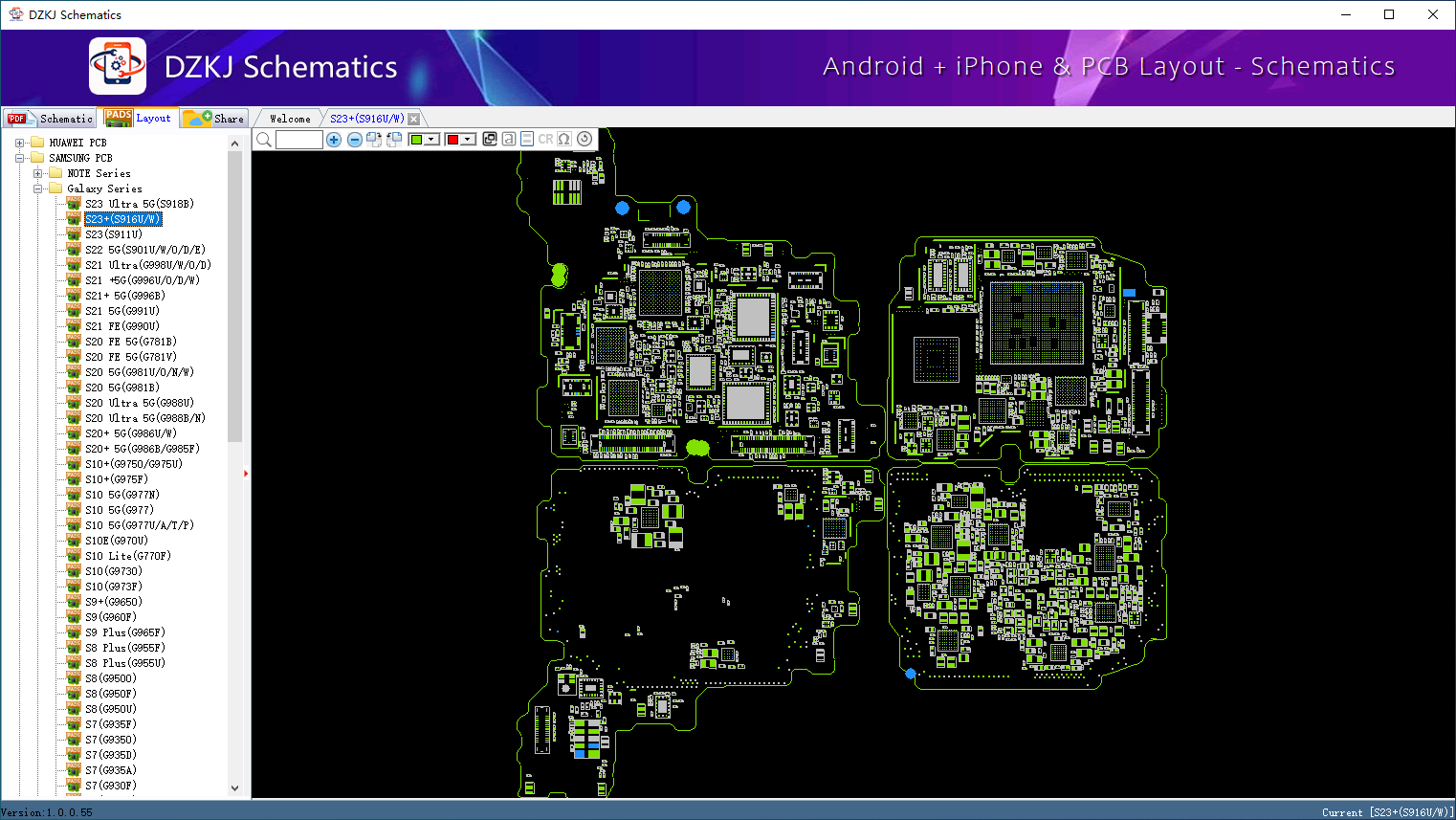Viewport: 1456px width, 820px height.
Task: Open S20 Ultra 5G(G988U) layout
Action: [139, 403]
